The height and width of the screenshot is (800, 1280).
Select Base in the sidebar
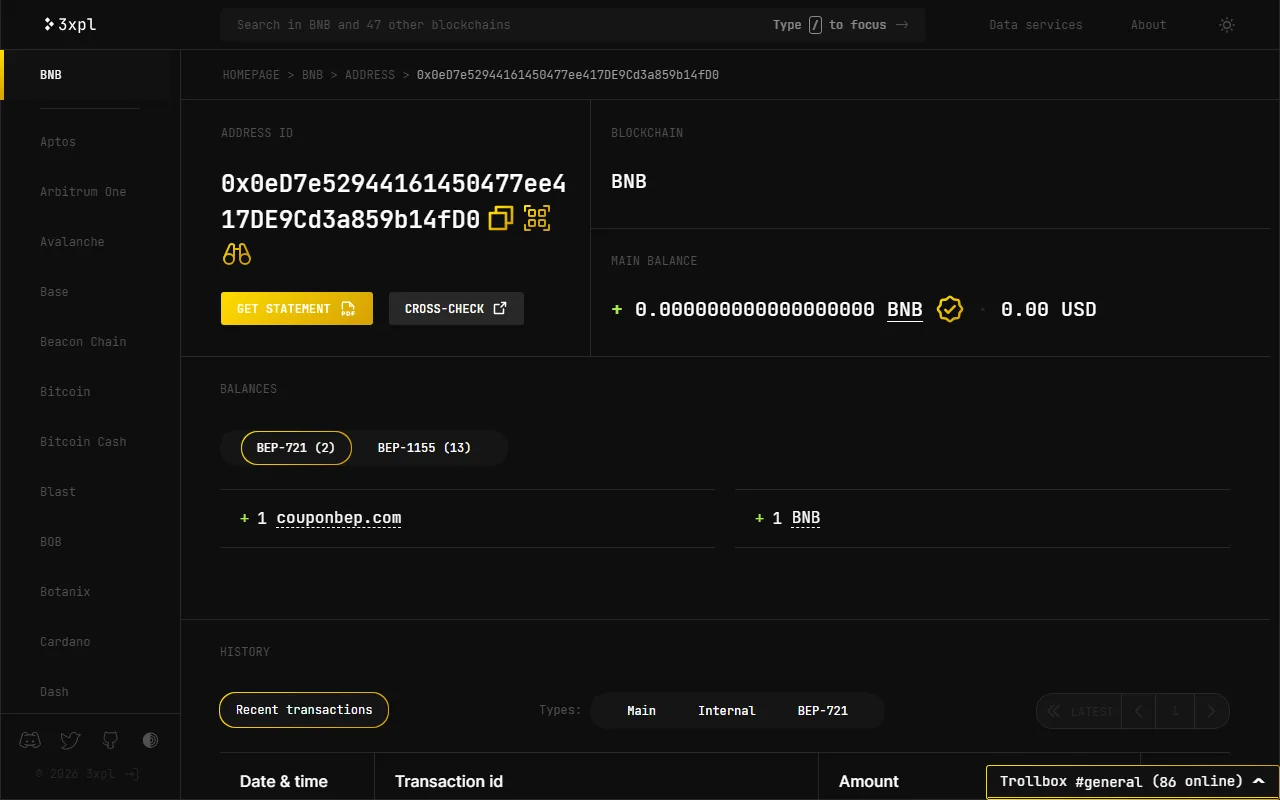point(54,292)
